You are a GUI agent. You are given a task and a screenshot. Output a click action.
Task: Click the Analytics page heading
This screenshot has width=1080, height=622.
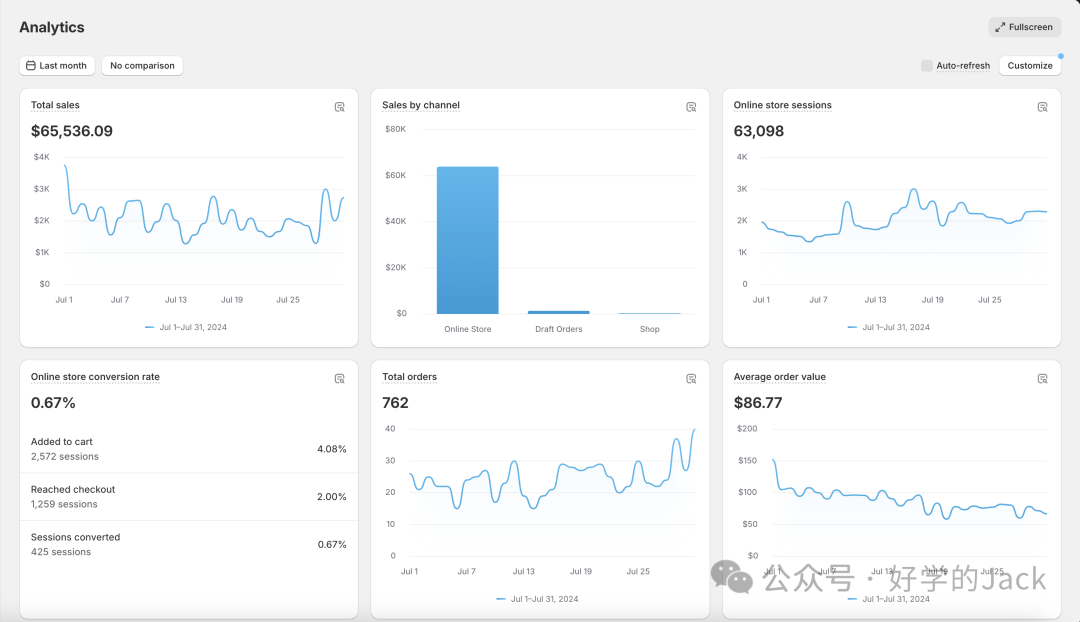(52, 28)
